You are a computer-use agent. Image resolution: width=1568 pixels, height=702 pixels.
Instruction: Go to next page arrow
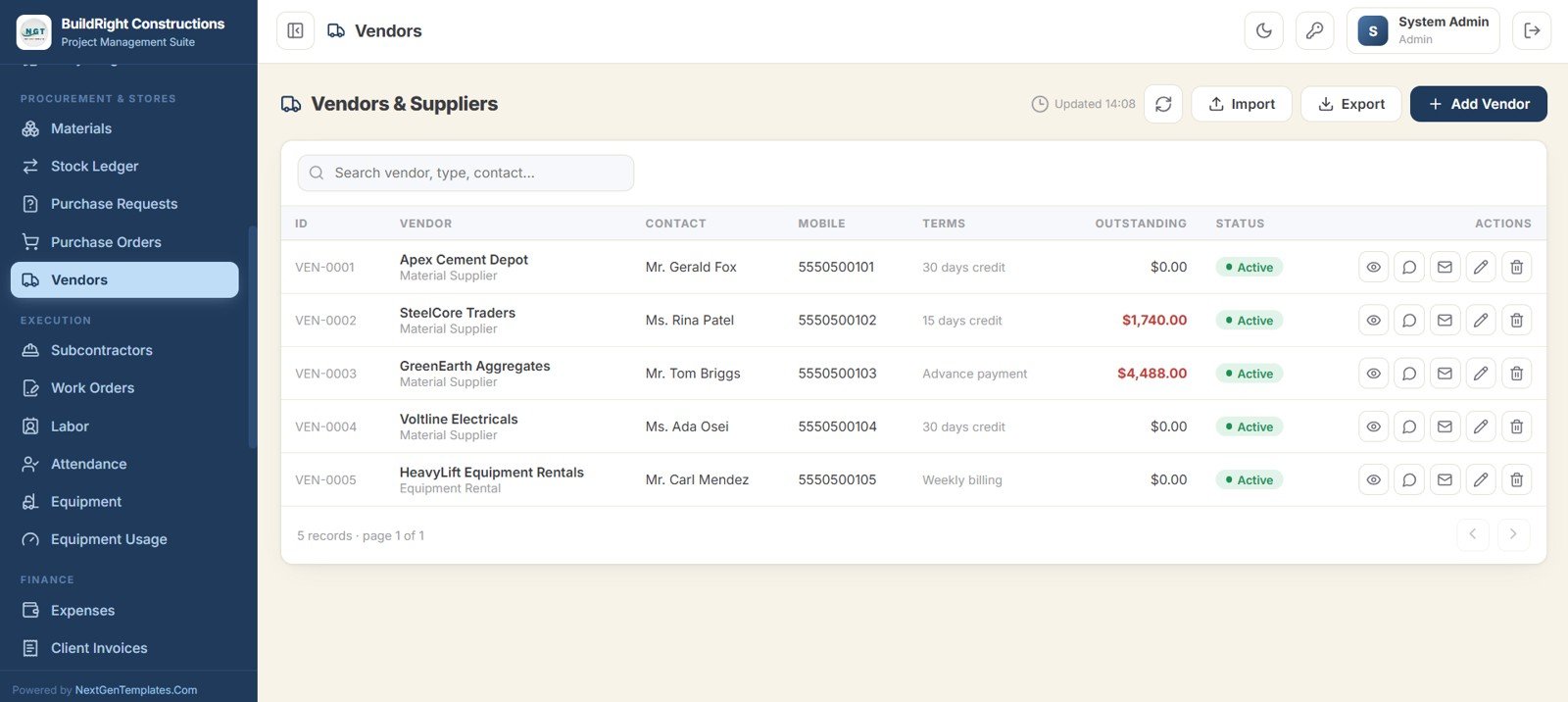[x=1513, y=534]
